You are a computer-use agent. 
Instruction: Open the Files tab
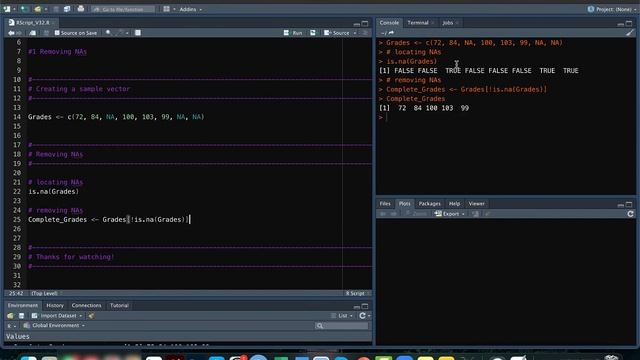click(x=385, y=203)
